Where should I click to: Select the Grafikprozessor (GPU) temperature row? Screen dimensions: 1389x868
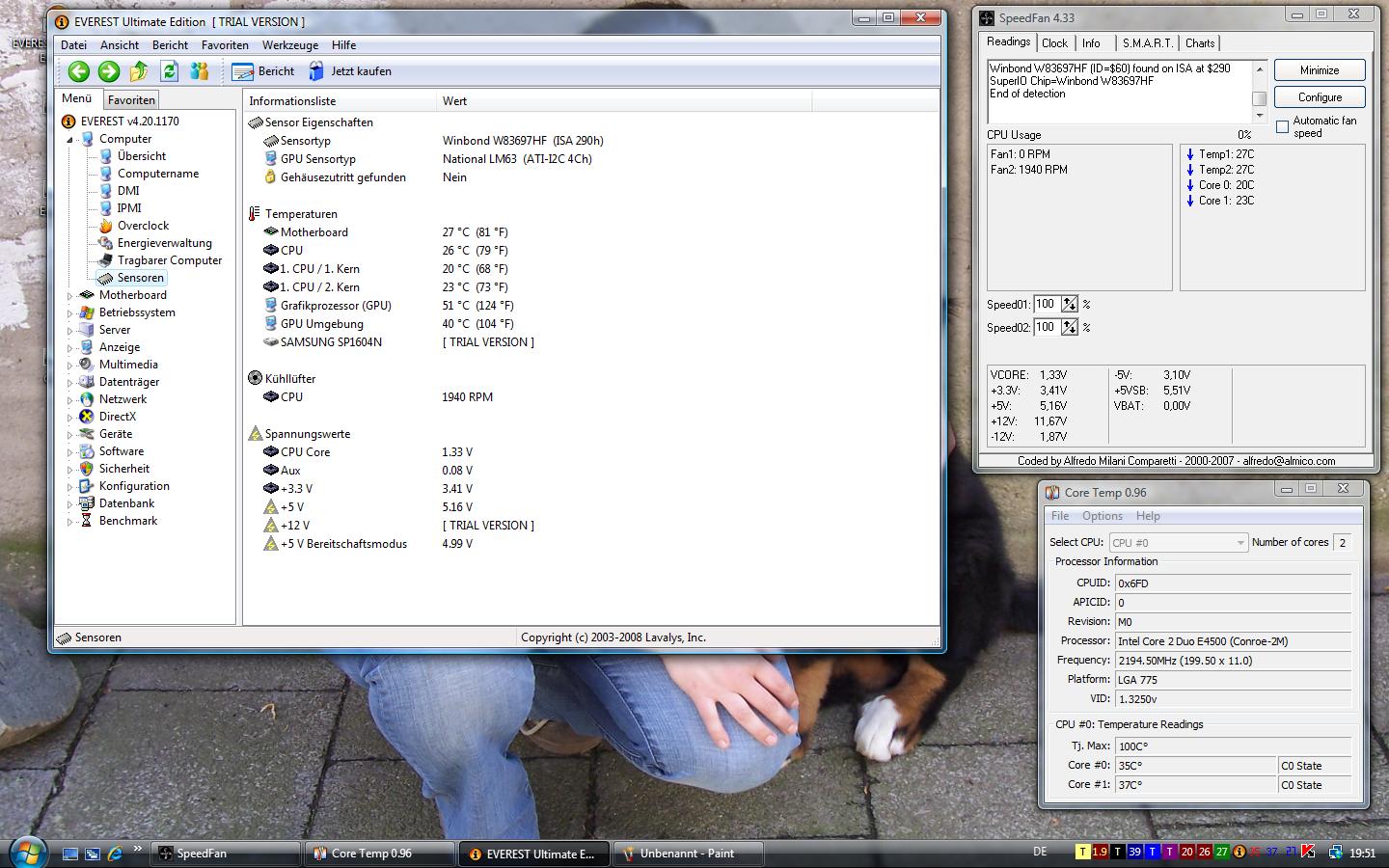pyautogui.click(x=590, y=306)
